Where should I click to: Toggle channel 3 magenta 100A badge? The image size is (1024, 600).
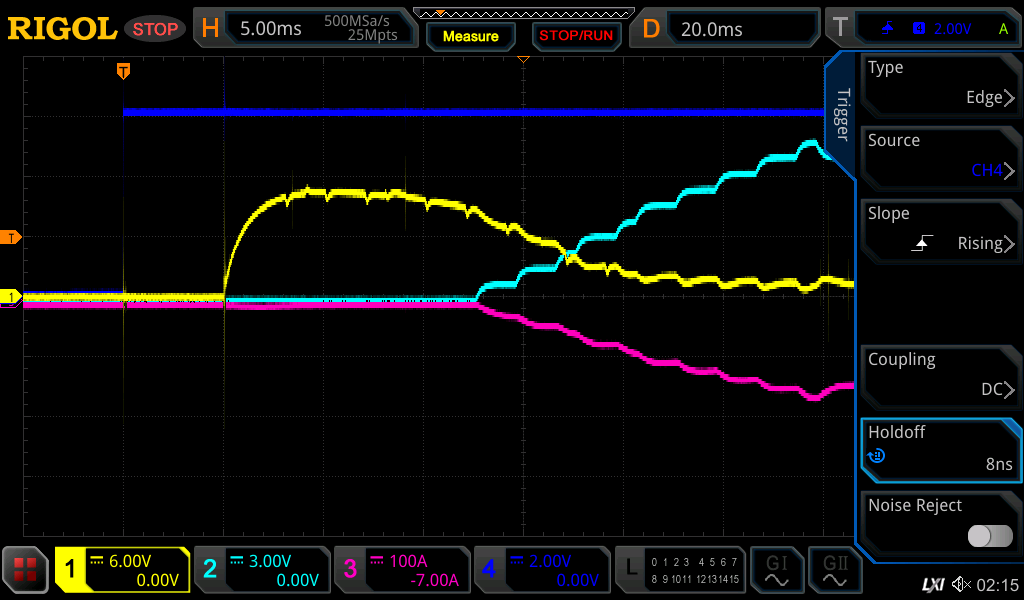pyautogui.click(x=401, y=571)
